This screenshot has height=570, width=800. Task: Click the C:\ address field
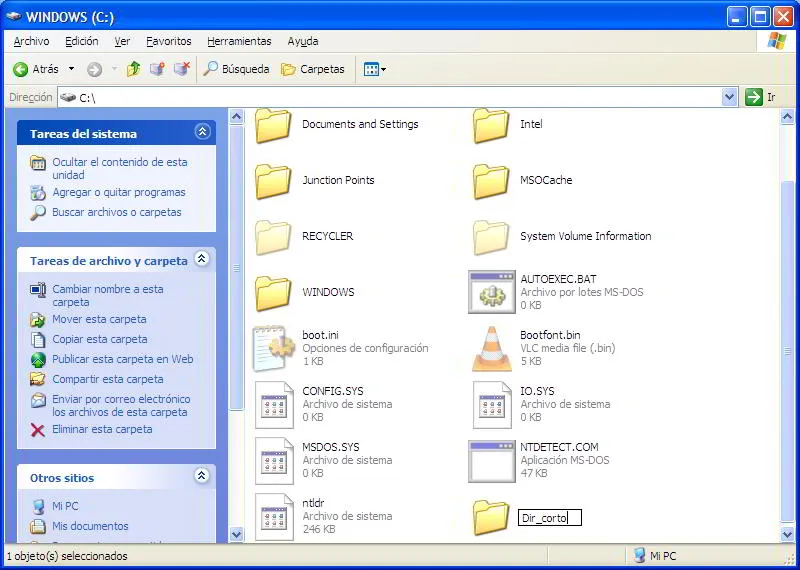point(390,97)
